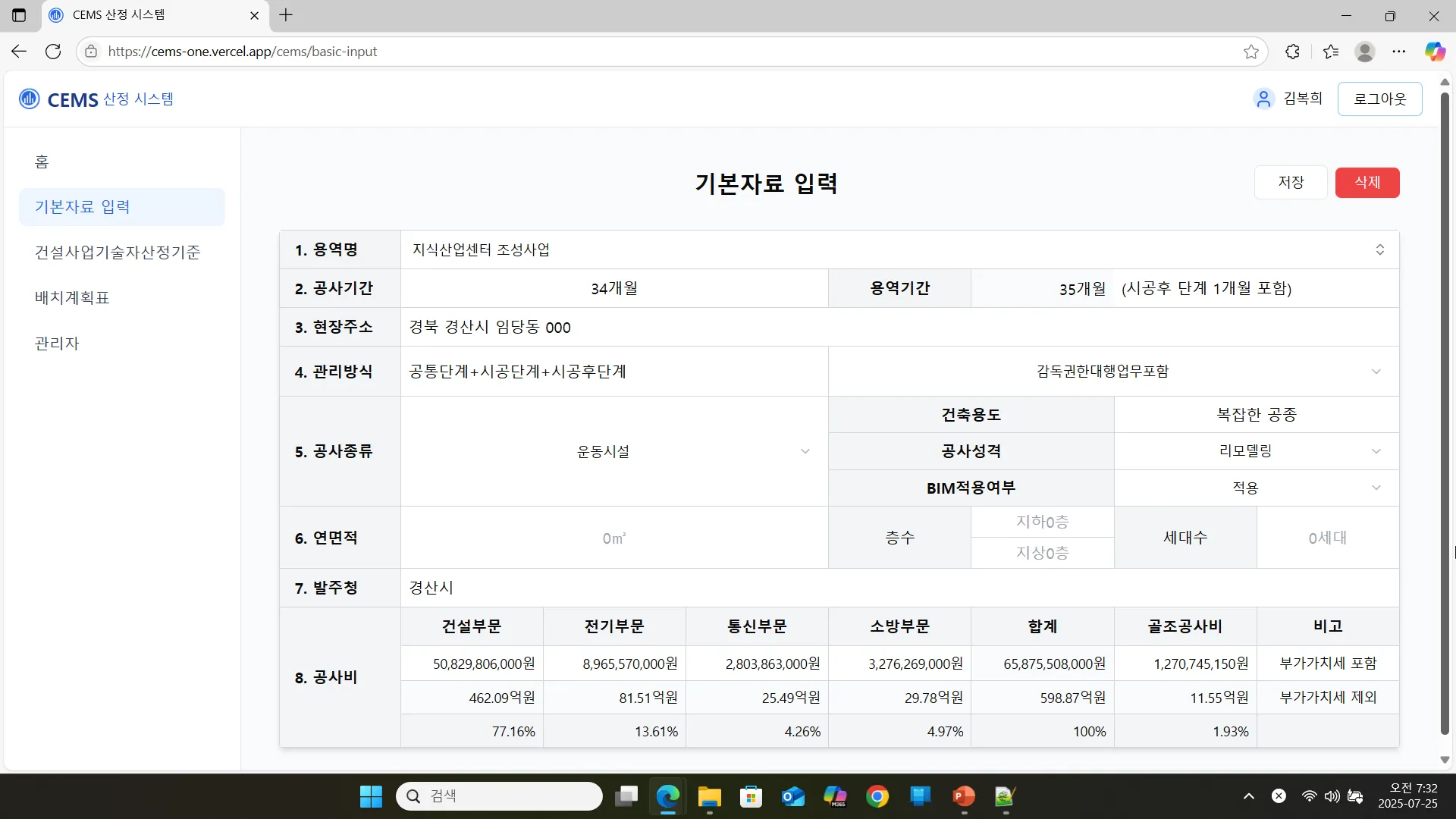Open the Windows Start menu
The width and height of the screenshot is (1456, 819).
click(x=371, y=796)
